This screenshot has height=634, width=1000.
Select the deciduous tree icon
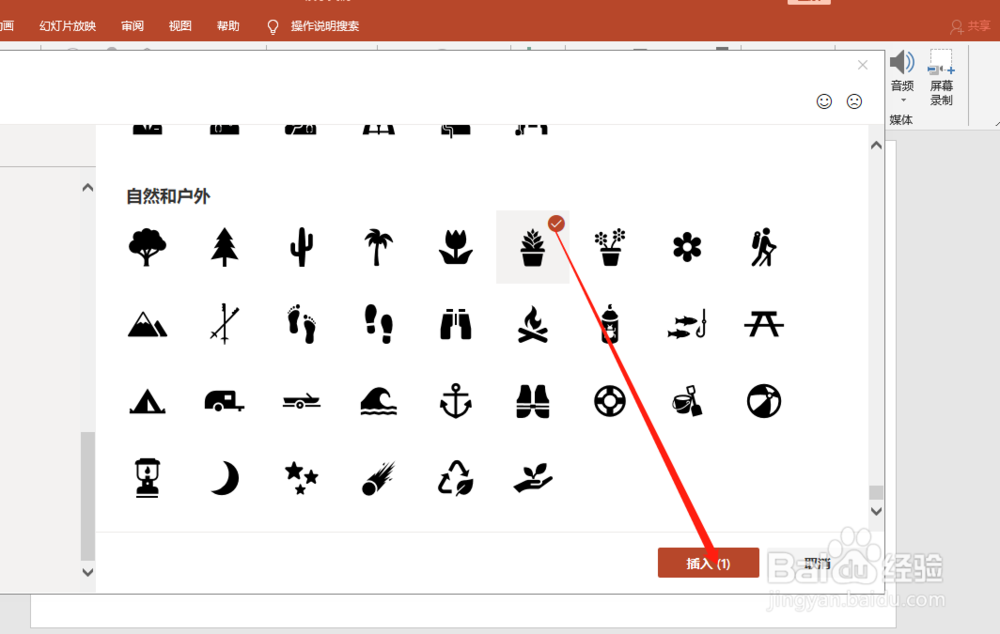point(147,247)
